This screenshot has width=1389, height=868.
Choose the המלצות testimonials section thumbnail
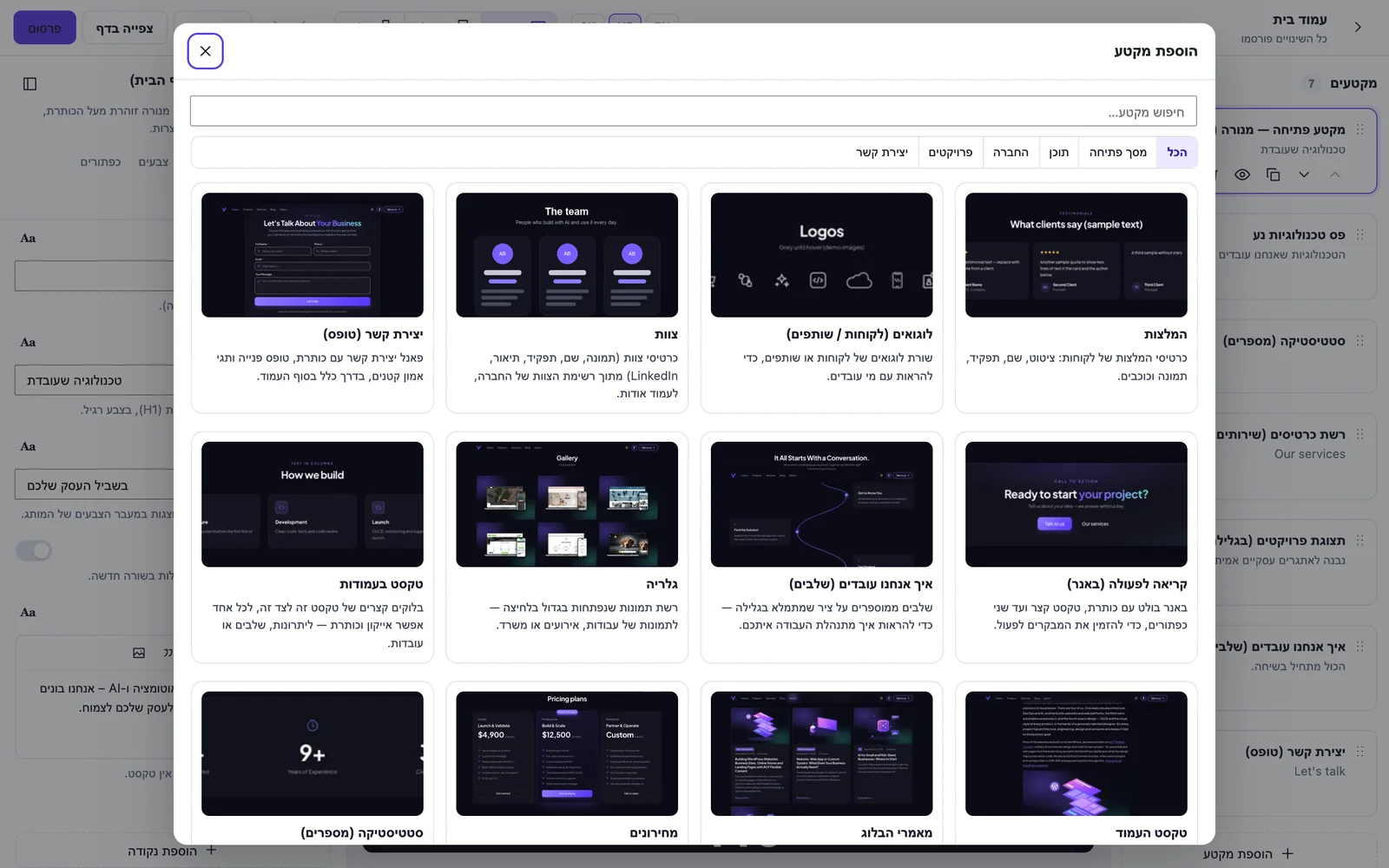pyautogui.click(x=1076, y=254)
